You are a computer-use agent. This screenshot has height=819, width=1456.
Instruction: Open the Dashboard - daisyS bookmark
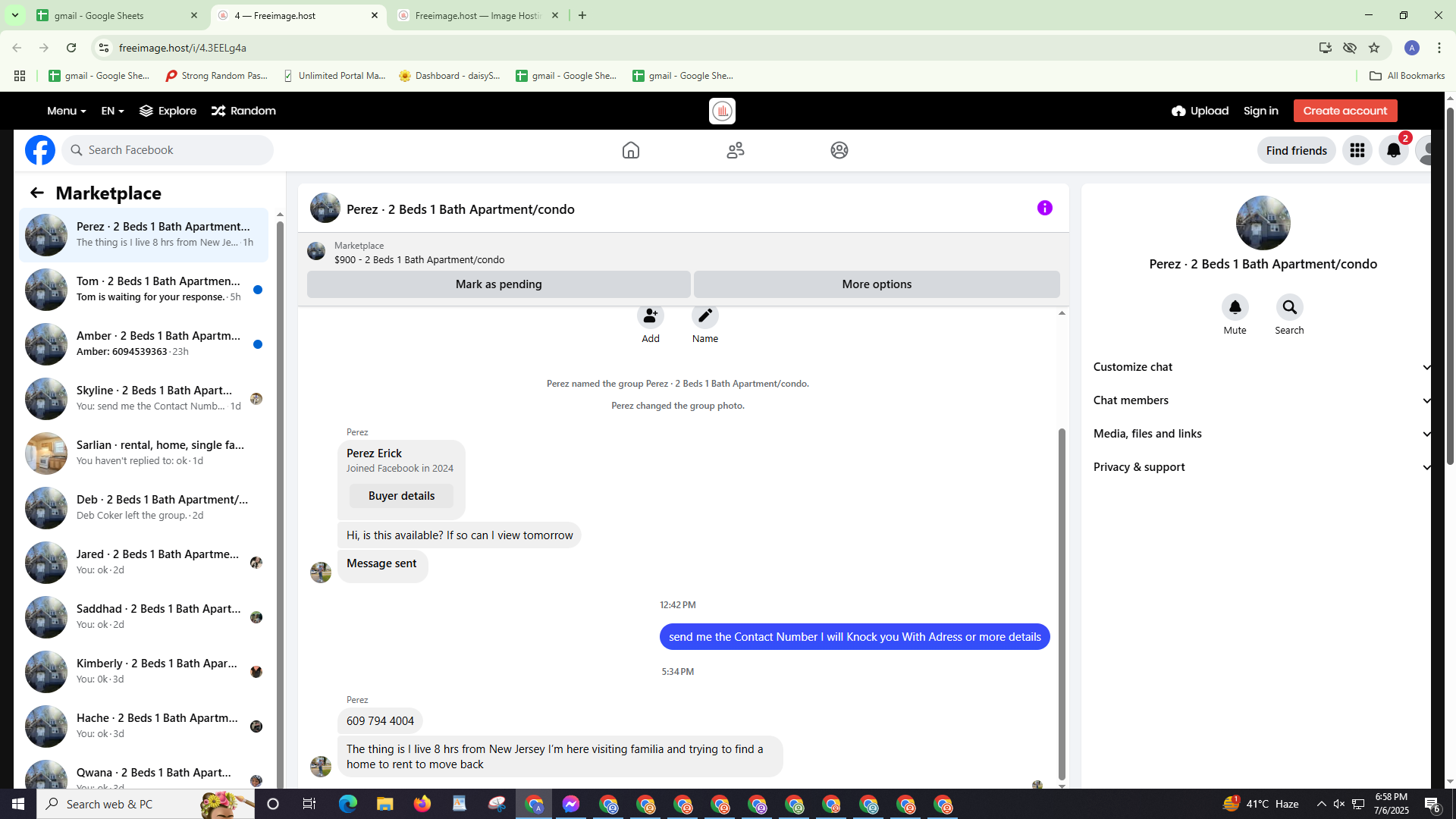tap(450, 76)
